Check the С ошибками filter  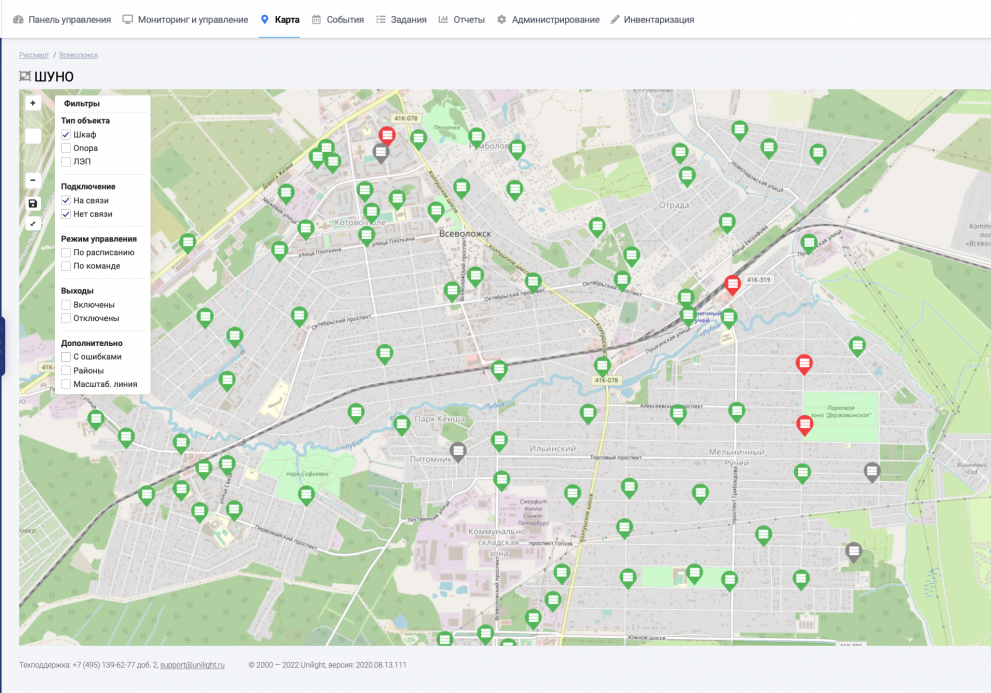coord(66,356)
